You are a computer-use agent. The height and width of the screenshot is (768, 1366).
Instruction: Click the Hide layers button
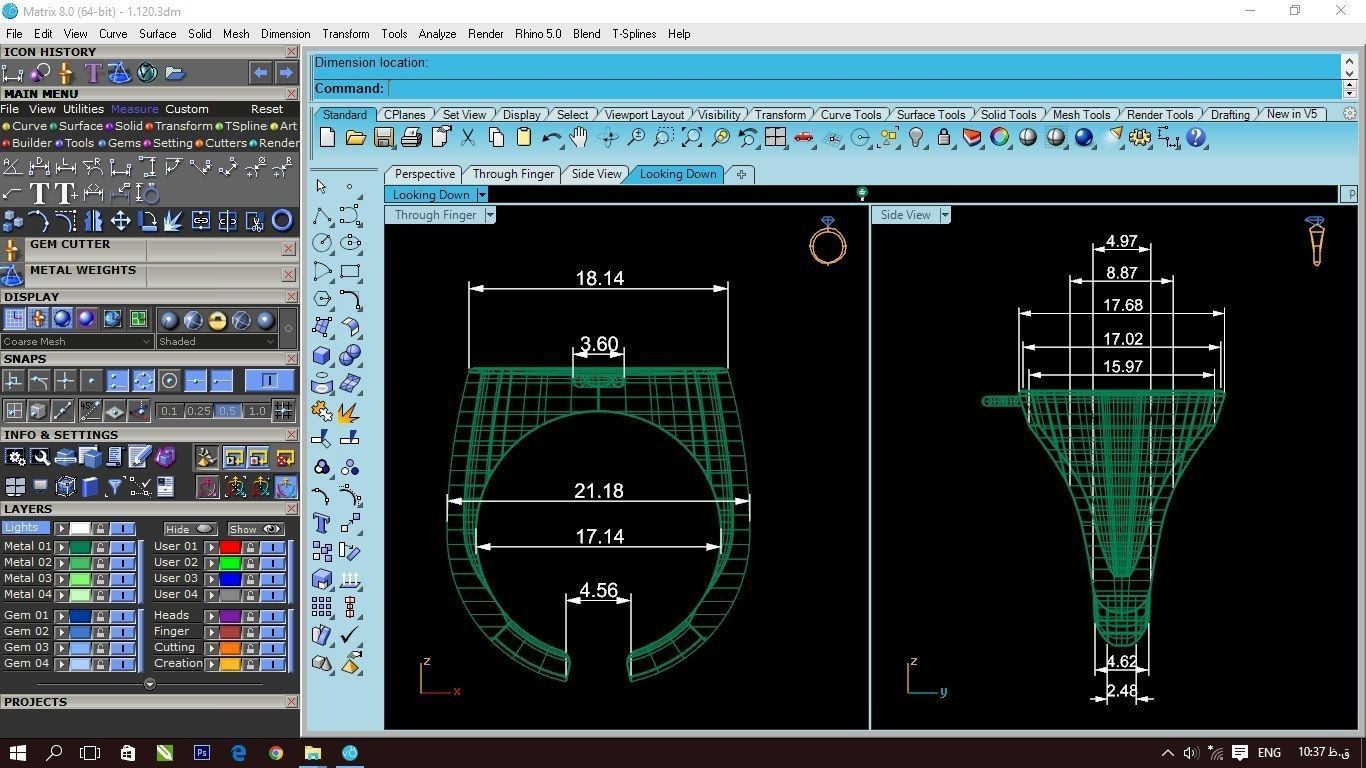(x=190, y=529)
